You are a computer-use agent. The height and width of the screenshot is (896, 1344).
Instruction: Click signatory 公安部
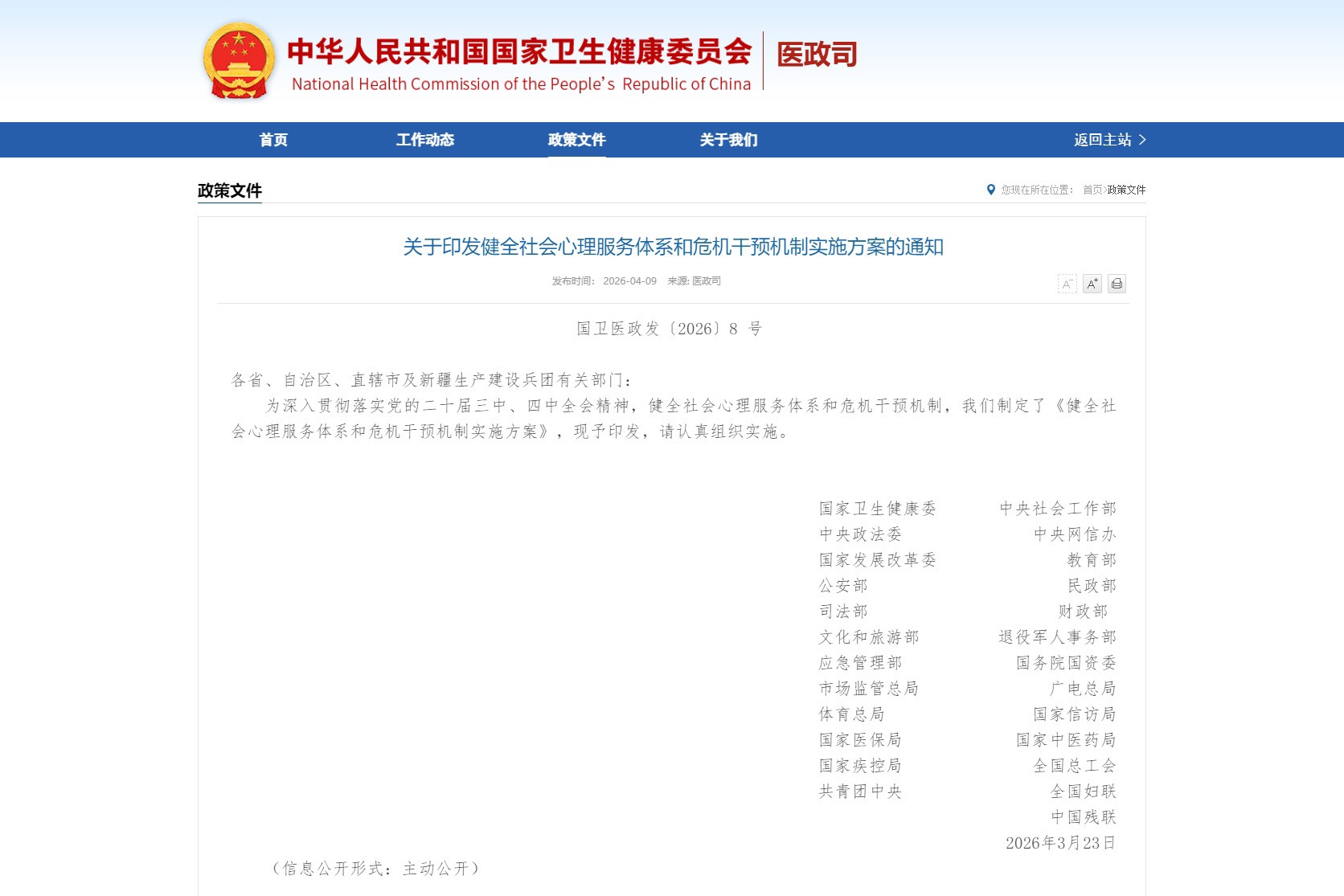coord(843,586)
